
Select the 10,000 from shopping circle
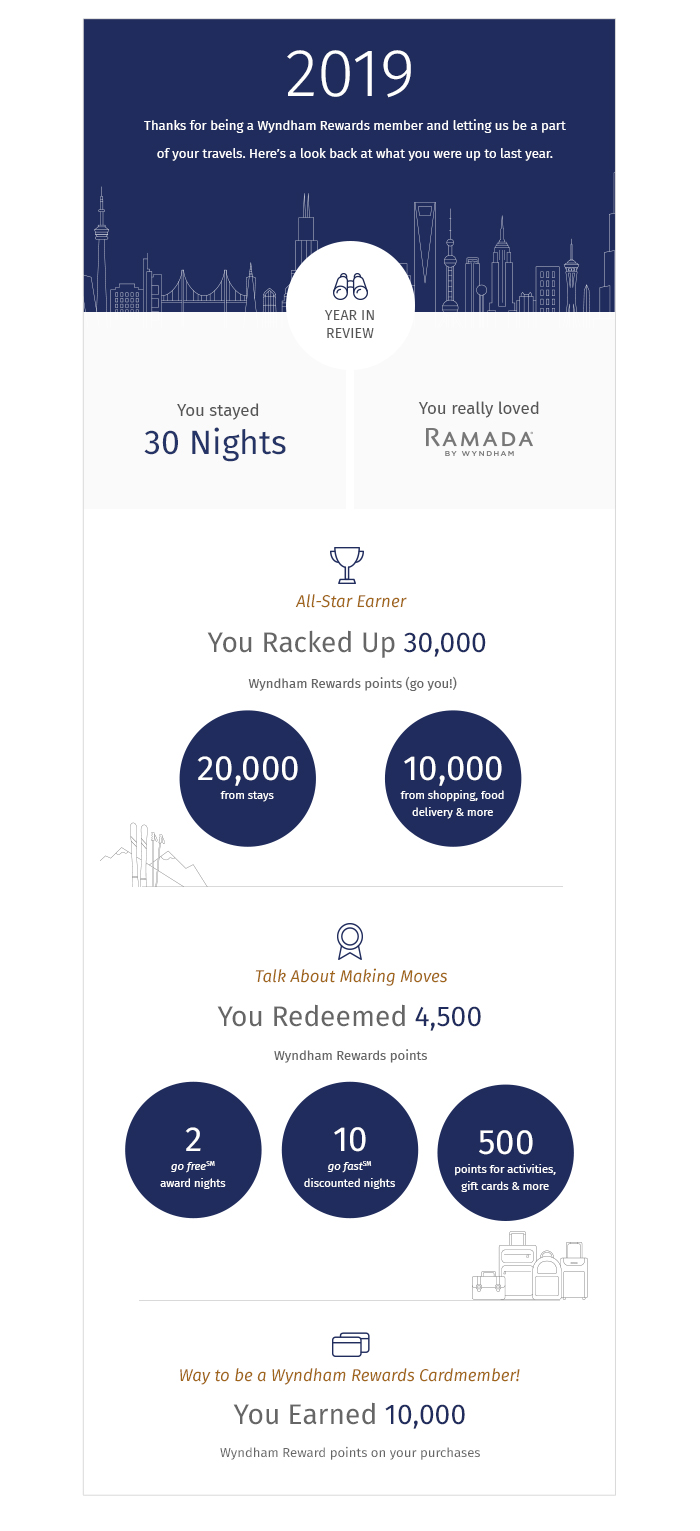(x=453, y=778)
